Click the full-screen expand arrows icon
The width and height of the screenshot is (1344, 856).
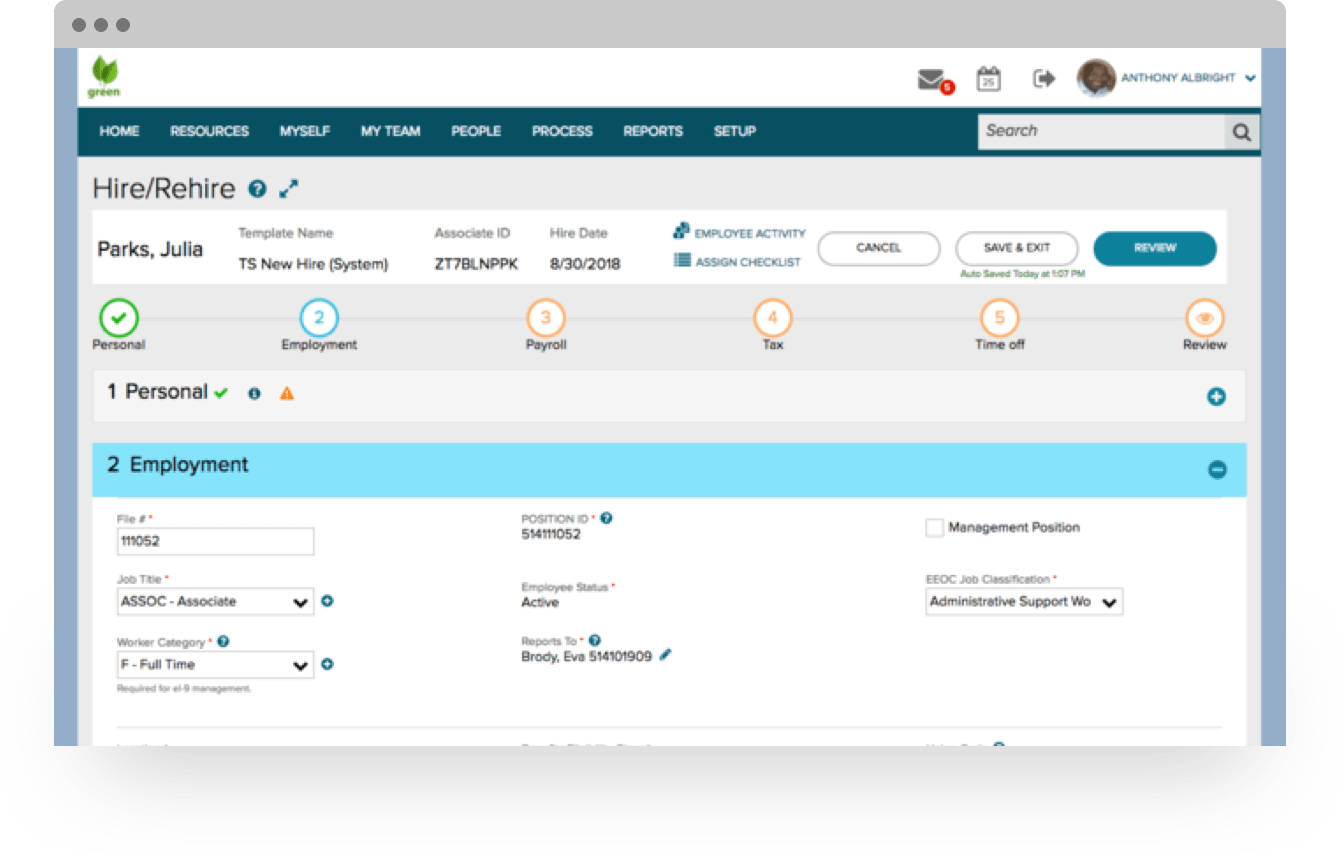[x=290, y=187]
